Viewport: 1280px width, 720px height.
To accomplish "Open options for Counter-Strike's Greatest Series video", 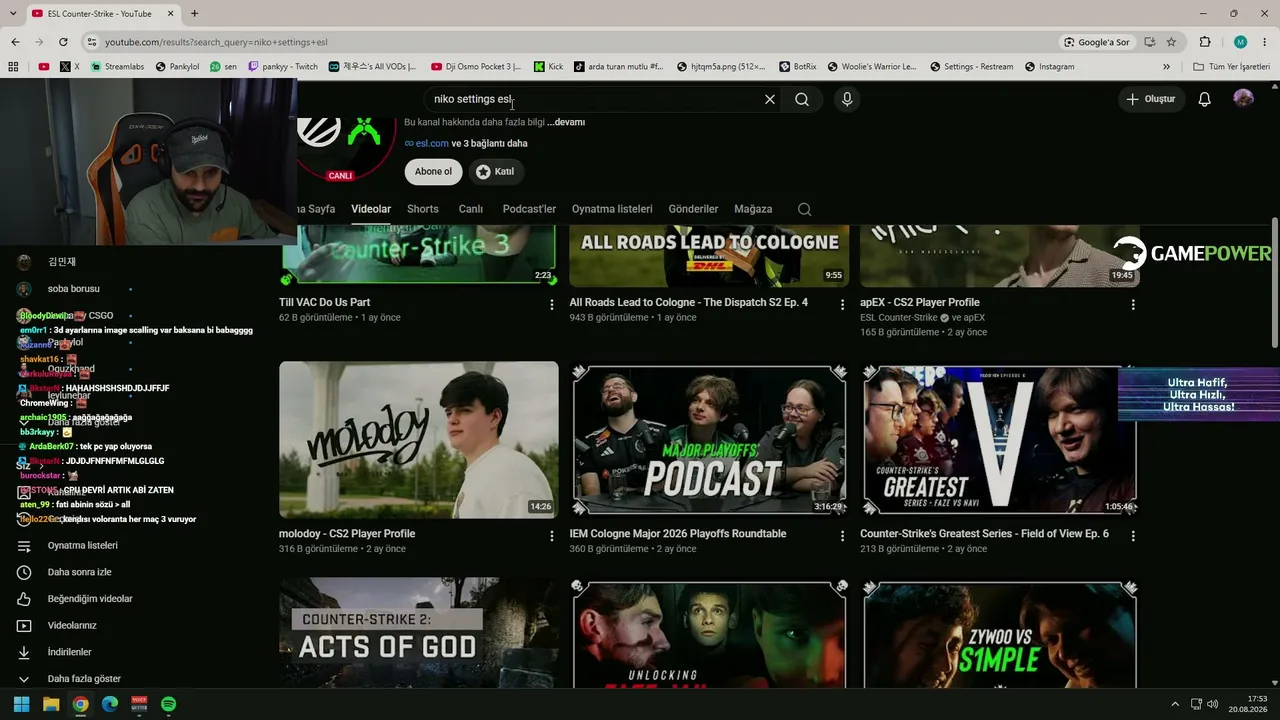I will tap(1133, 536).
